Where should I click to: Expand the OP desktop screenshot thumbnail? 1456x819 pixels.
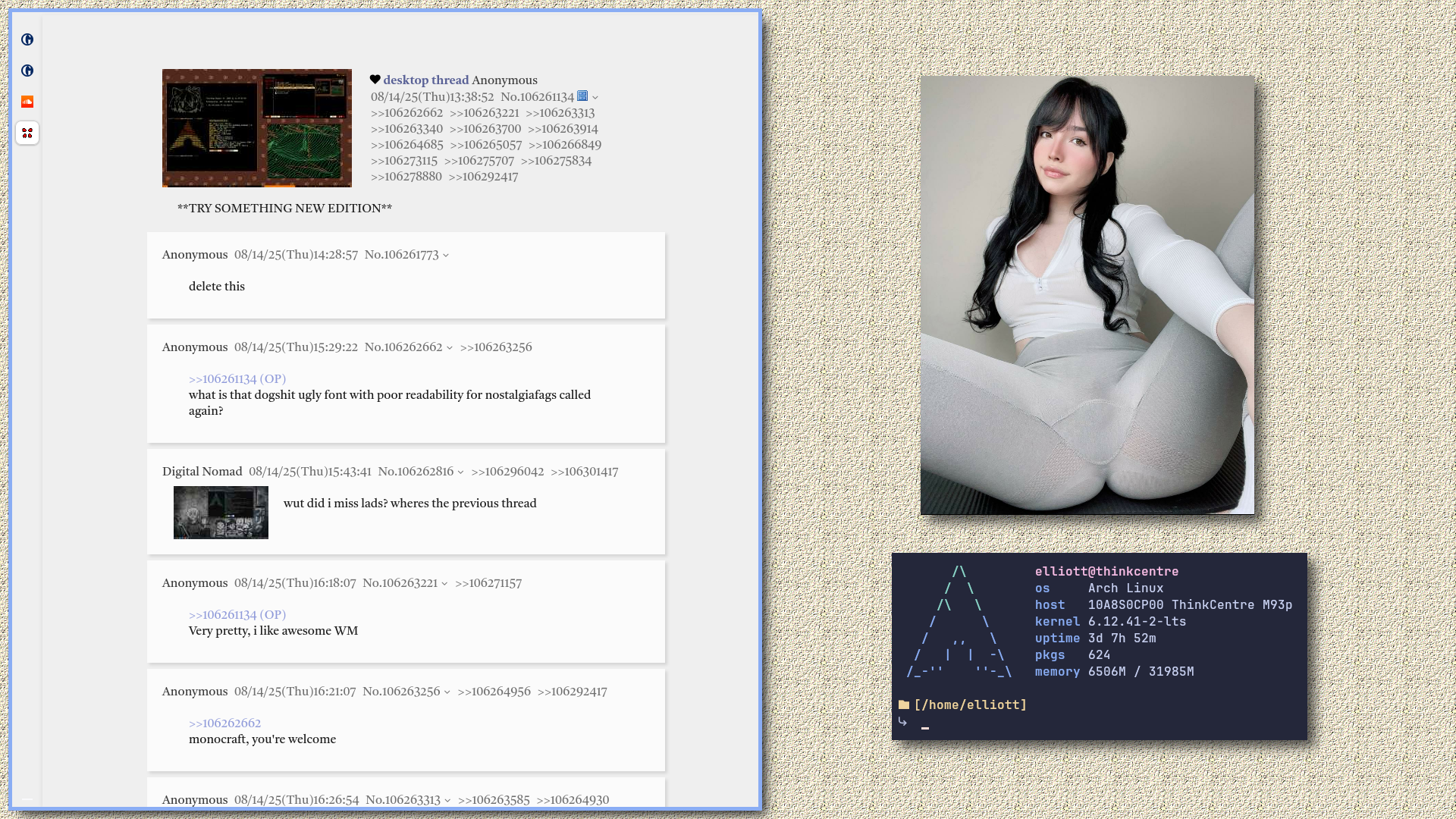click(x=256, y=128)
